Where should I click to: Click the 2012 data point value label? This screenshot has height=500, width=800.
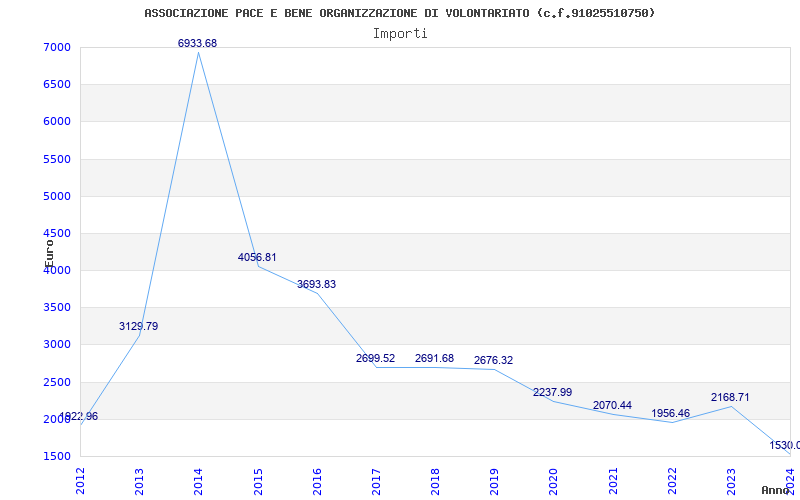[79, 416]
